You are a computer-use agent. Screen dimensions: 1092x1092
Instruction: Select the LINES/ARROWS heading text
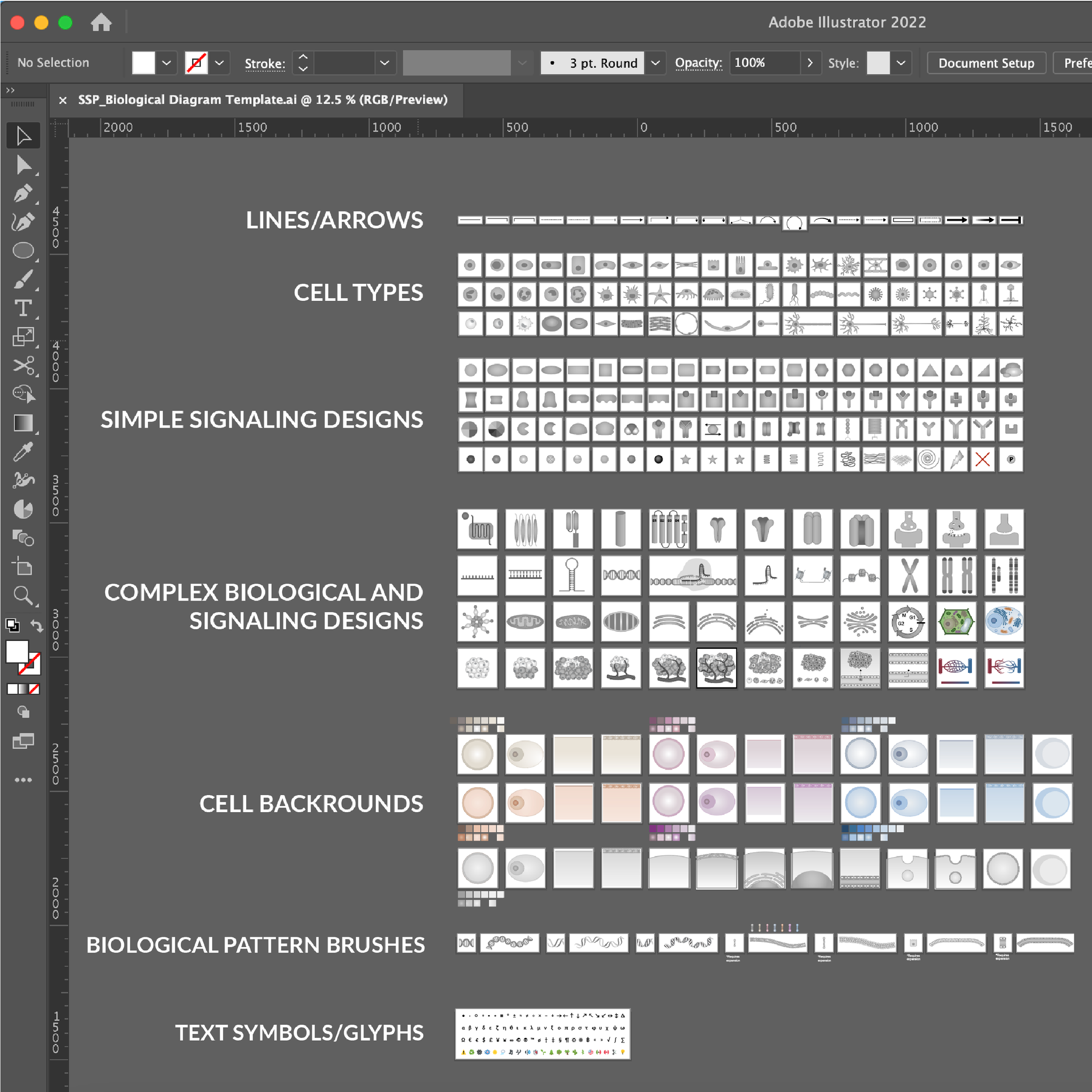334,220
